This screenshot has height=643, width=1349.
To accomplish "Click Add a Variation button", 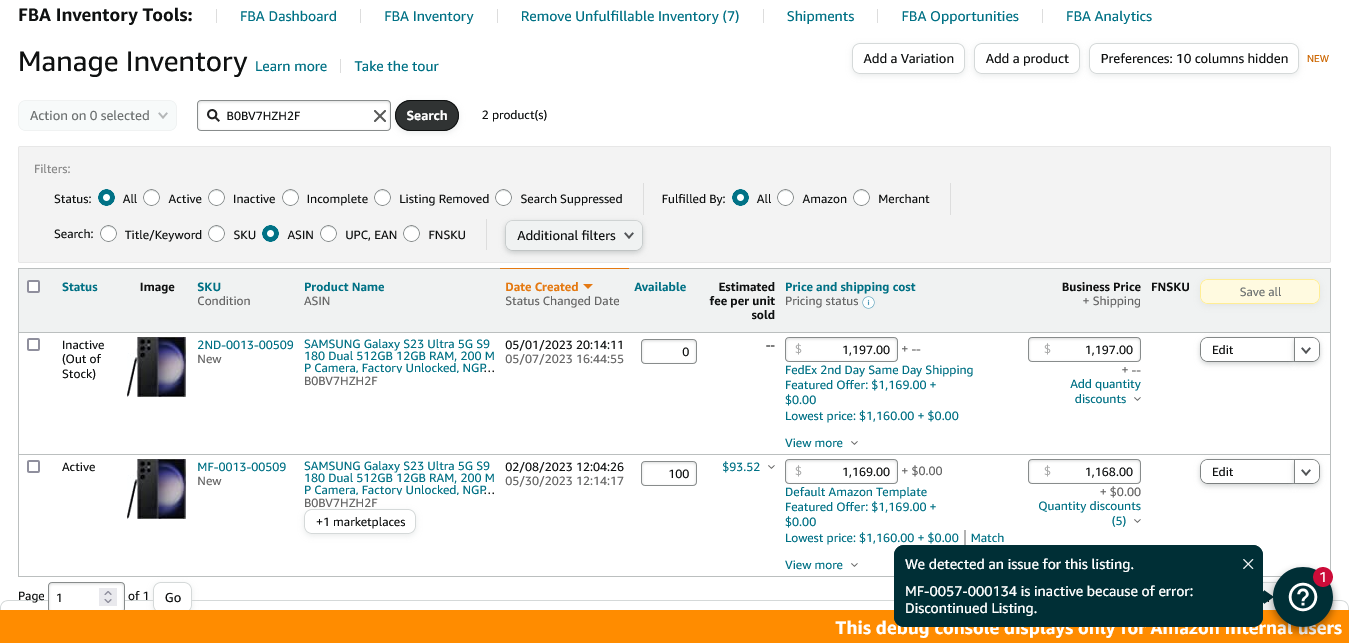I will [x=909, y=59].
